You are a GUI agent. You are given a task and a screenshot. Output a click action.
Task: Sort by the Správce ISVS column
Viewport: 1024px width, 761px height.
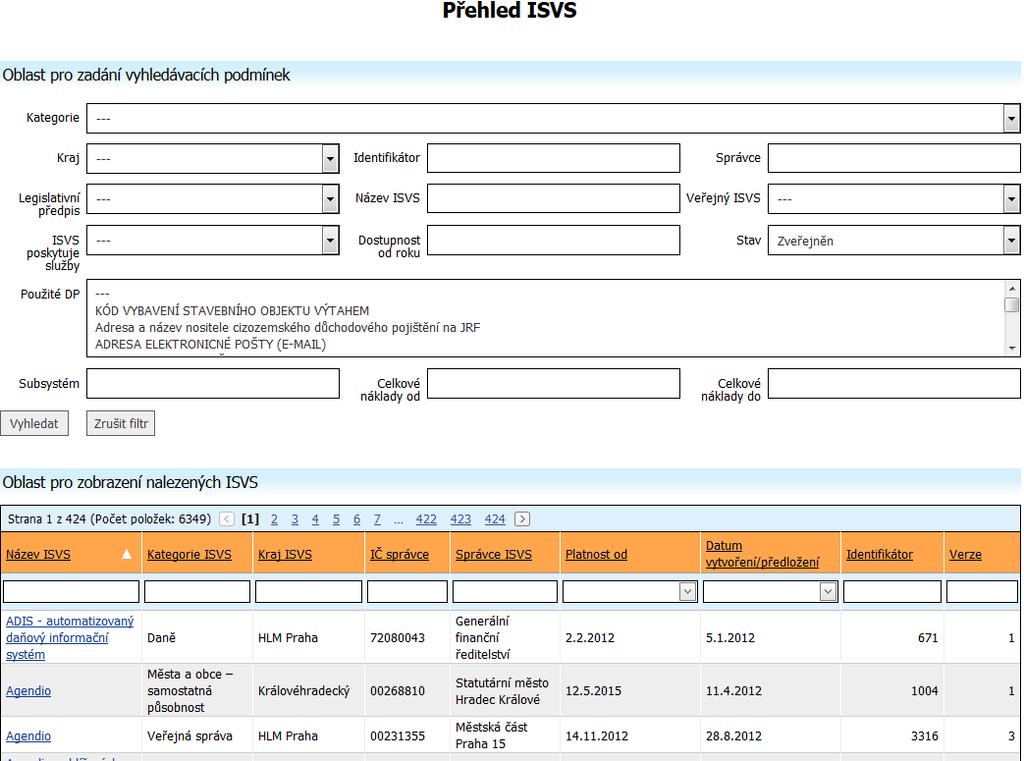click(x=494, y=555)
